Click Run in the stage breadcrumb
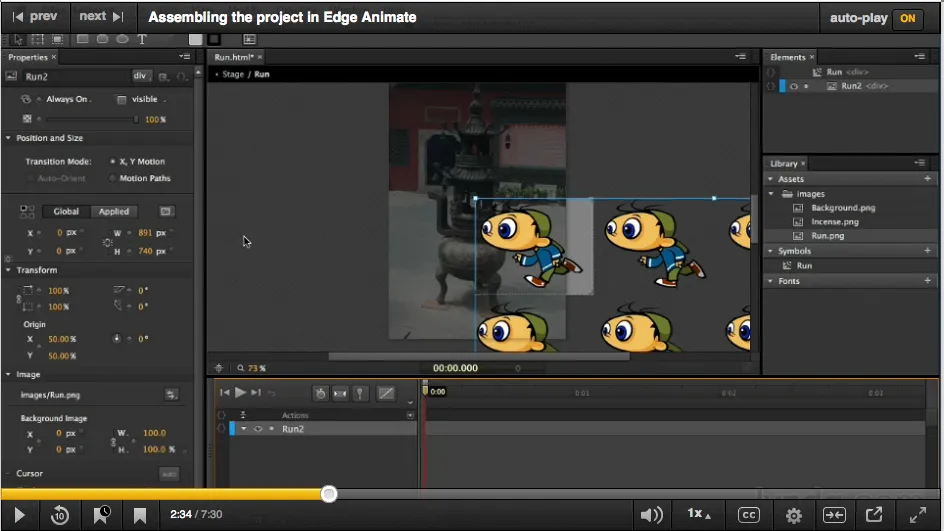The height and width of the screenshot is (531, 944). [x=262, y=74]
